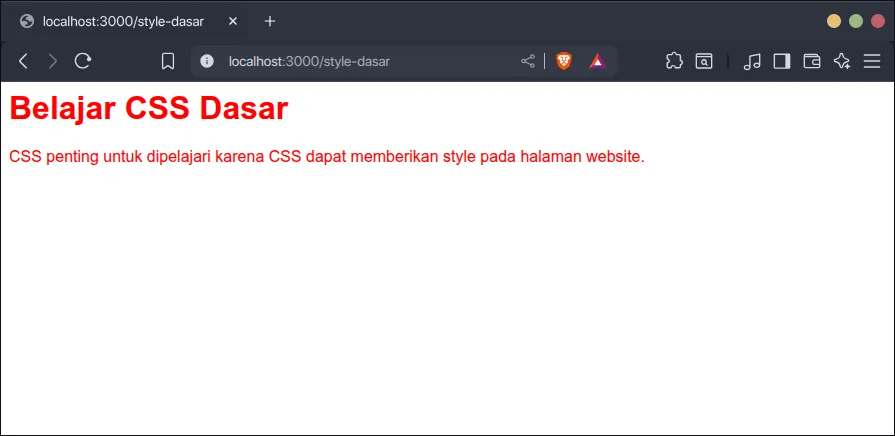895x436 pixels.
Task: Open Leo AI sparkle icon
Action: tap(842, 61)
